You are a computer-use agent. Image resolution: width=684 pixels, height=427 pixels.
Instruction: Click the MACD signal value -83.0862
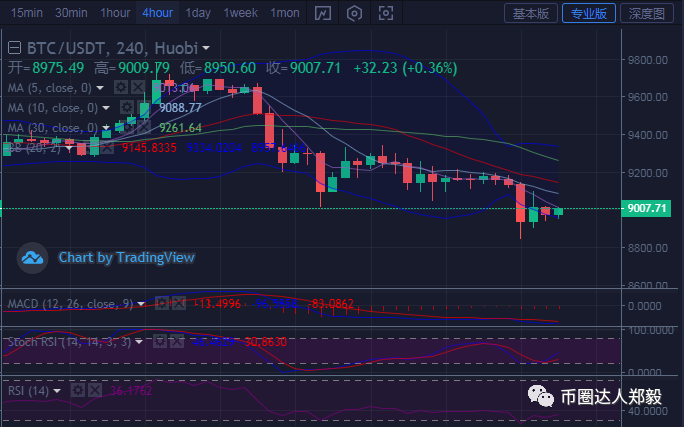(x=331, y=303)
